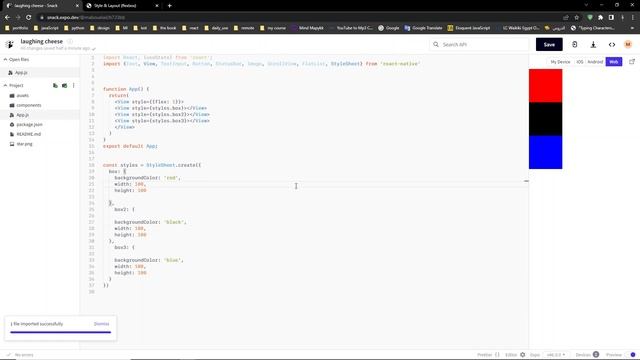Viewport: 640px width, 360px height.
Task: Open the Mind Mapykk bookmark
Action: [x=307, y=28]
